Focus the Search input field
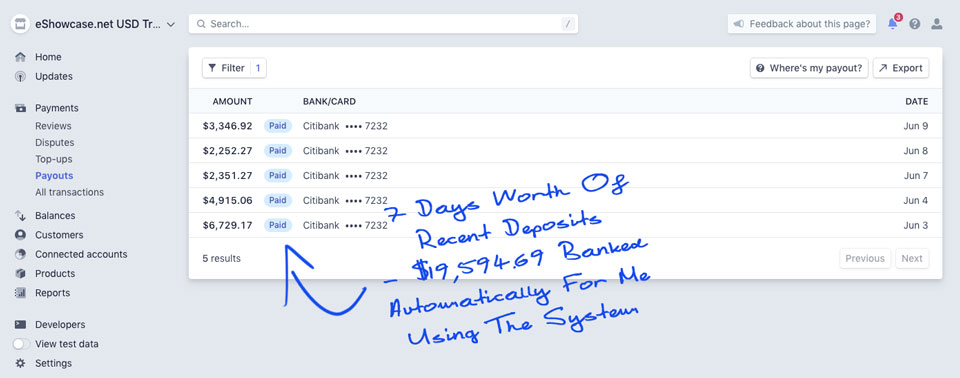This screenshot has height=378, width=960. (383, 24)
